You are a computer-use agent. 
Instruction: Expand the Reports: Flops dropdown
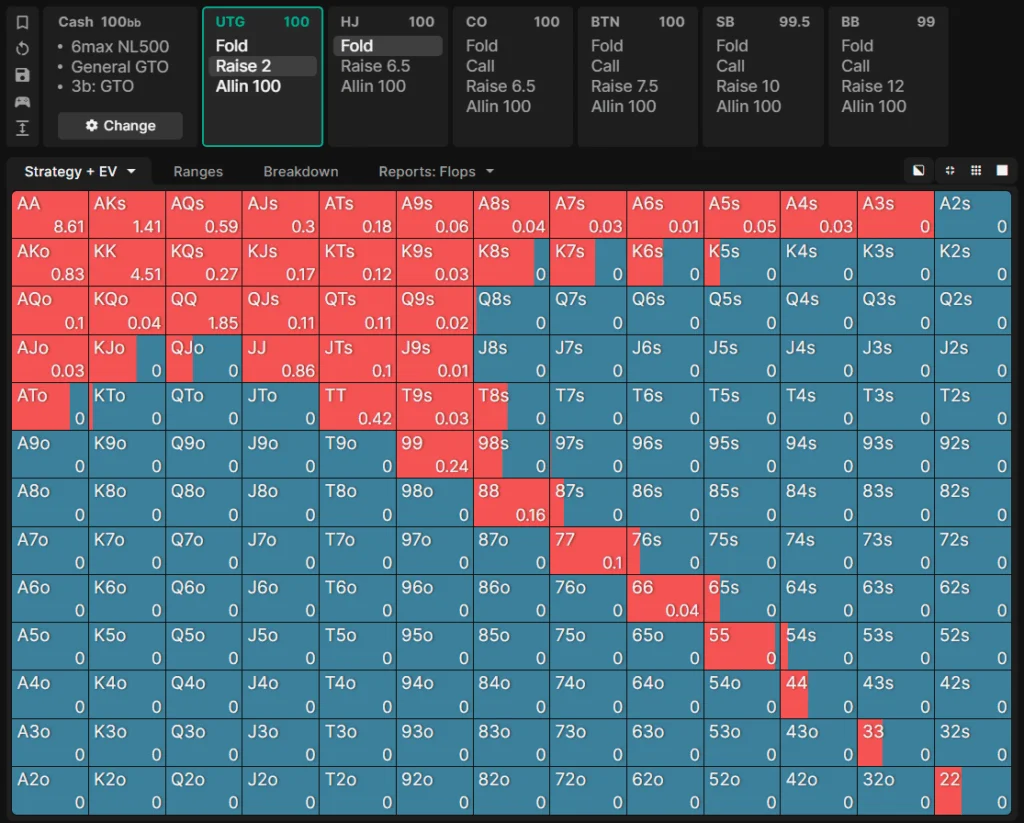(436, 172)
